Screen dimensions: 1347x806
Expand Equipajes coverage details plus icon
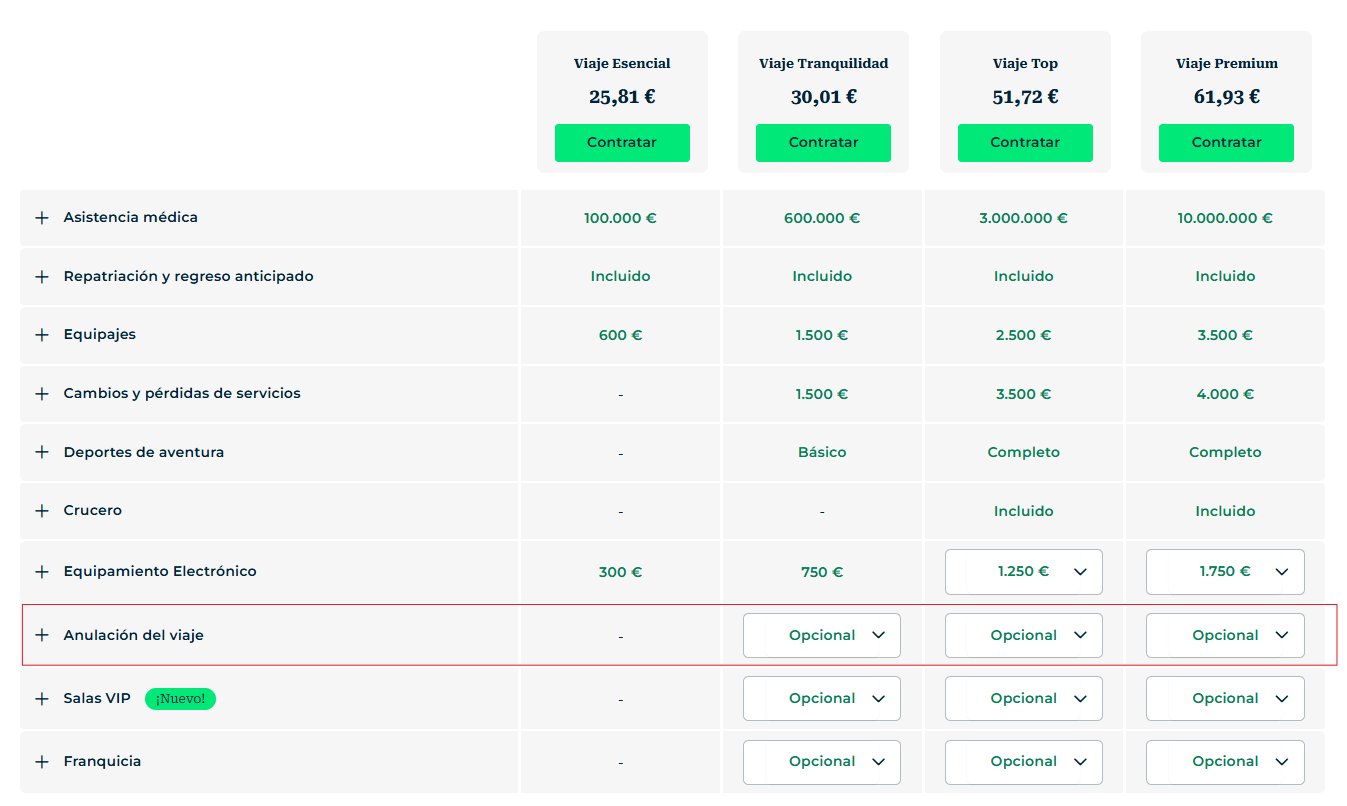pos(42,335)
